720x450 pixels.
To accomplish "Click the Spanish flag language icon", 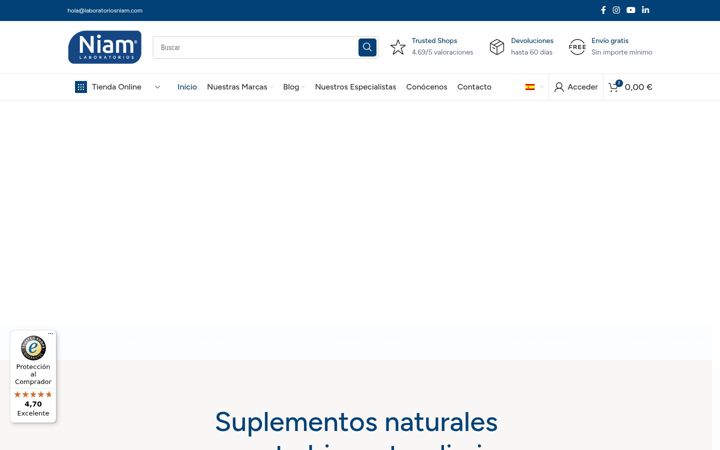I will 530,87.
